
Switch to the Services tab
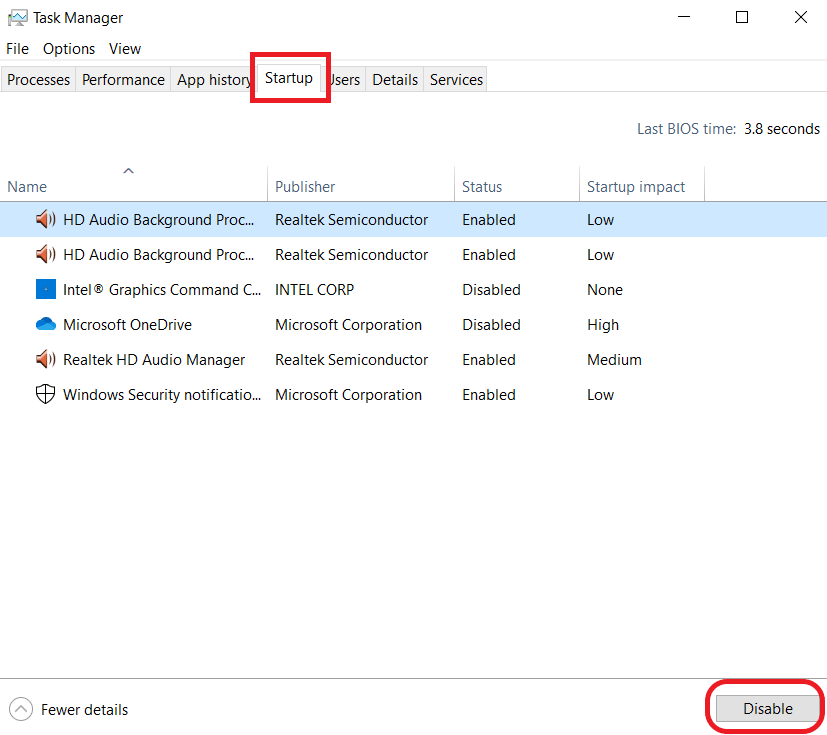pyautogui.click(x=456, y=80)
